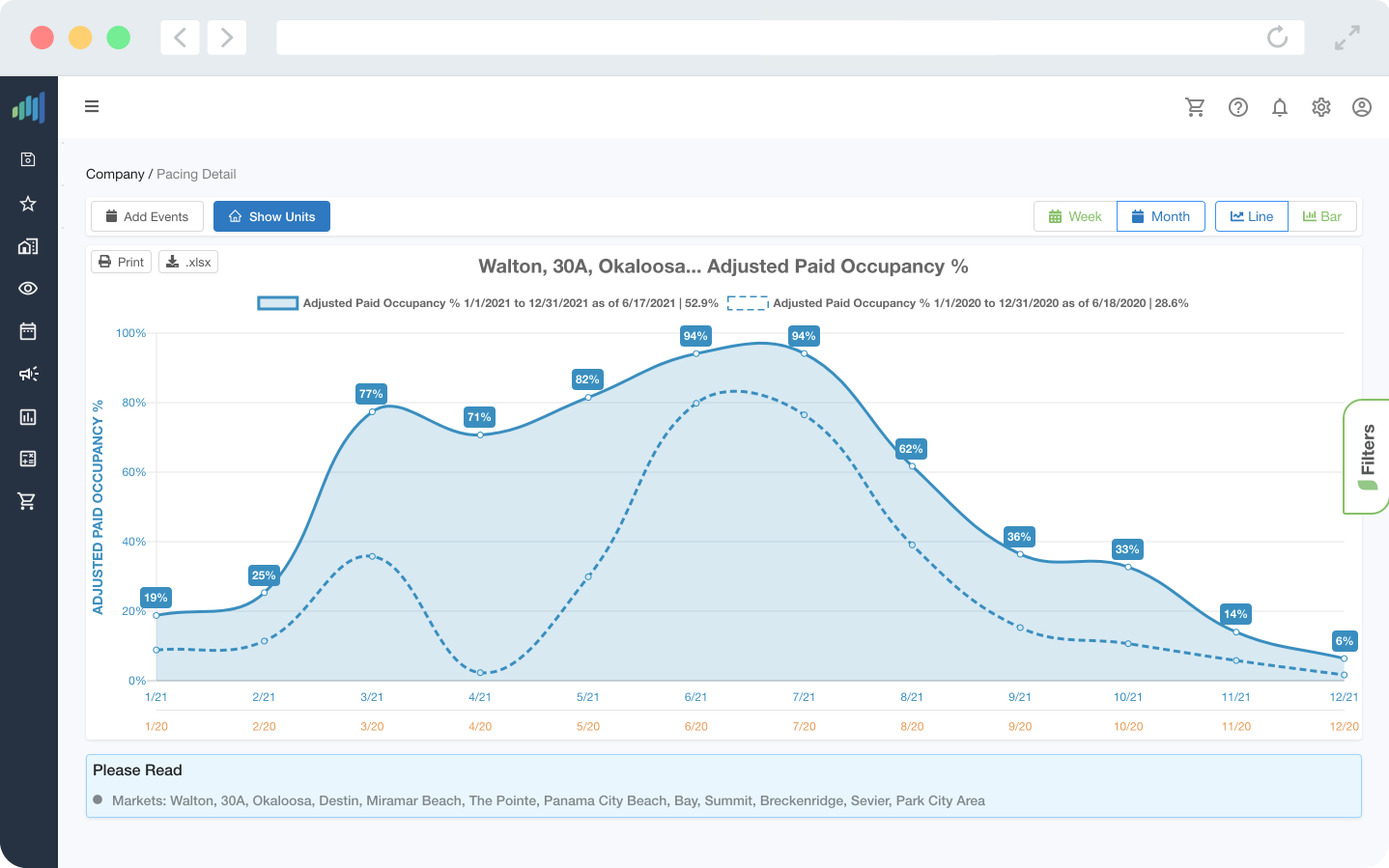The height and width of the screenshot is (868, 1389).
Task: Select the bar chart reports icon in sidebar
Action: pos(29,416)
